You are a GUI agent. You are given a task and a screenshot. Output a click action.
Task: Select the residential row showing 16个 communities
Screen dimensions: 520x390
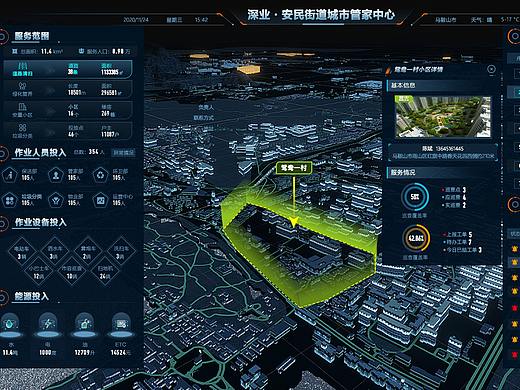[x=68, y=110]
